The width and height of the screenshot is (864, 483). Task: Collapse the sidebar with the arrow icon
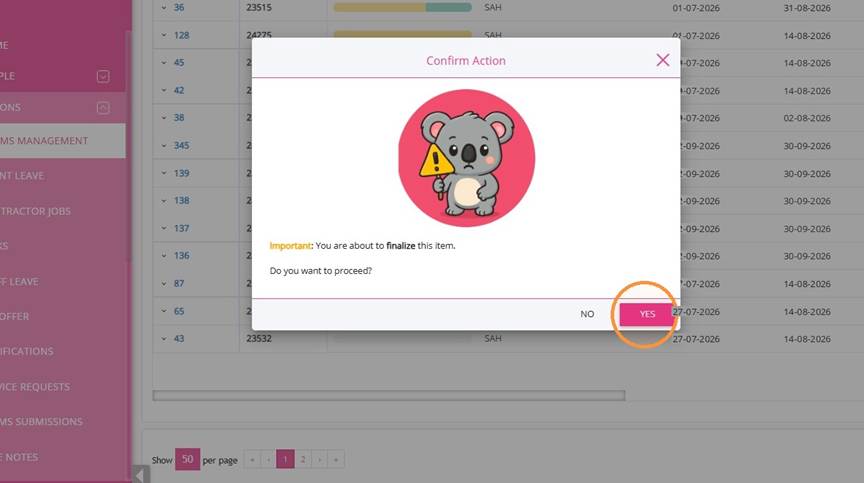tap(141, 474)
